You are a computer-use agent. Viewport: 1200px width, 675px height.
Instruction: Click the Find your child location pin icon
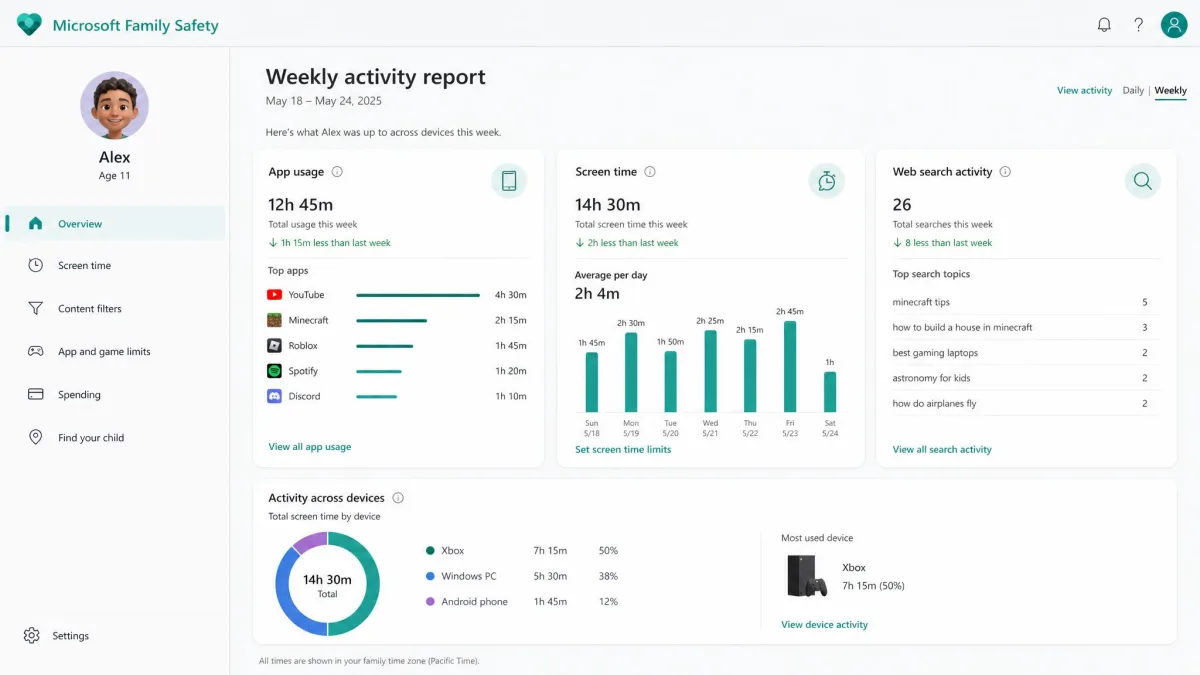36,437
